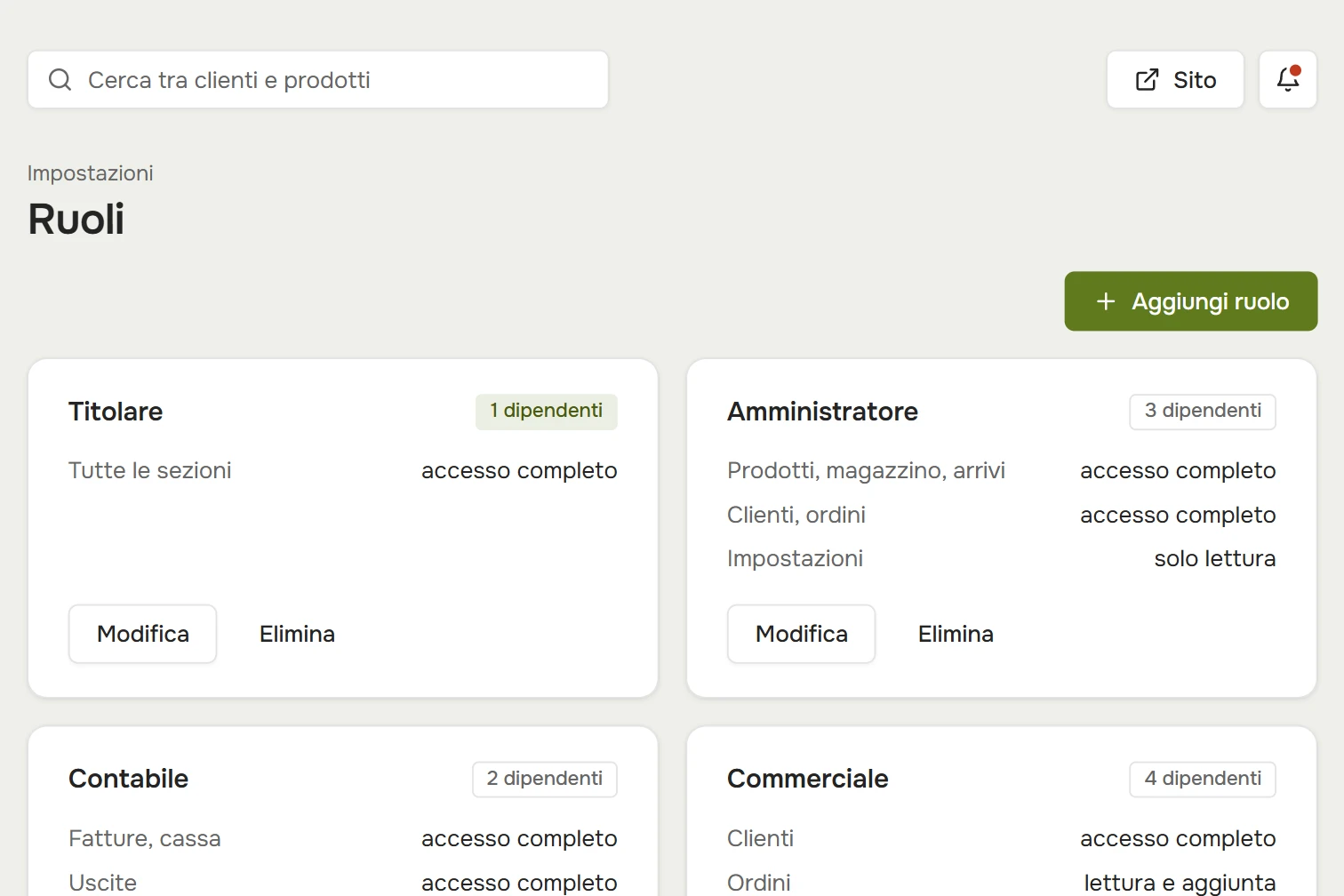Click the plus icon on Aggiungi ruolo
The image size is (1344, 896).
point(1105,301)
